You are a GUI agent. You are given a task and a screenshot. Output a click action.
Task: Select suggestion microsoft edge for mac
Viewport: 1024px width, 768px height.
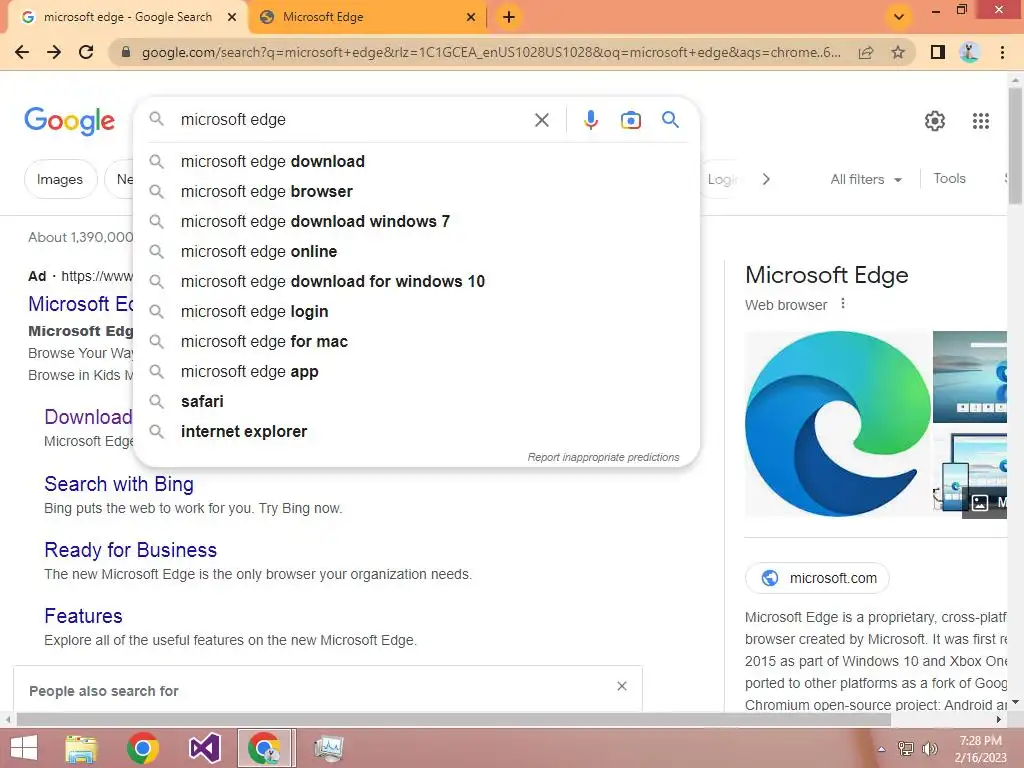pos(416,342)
